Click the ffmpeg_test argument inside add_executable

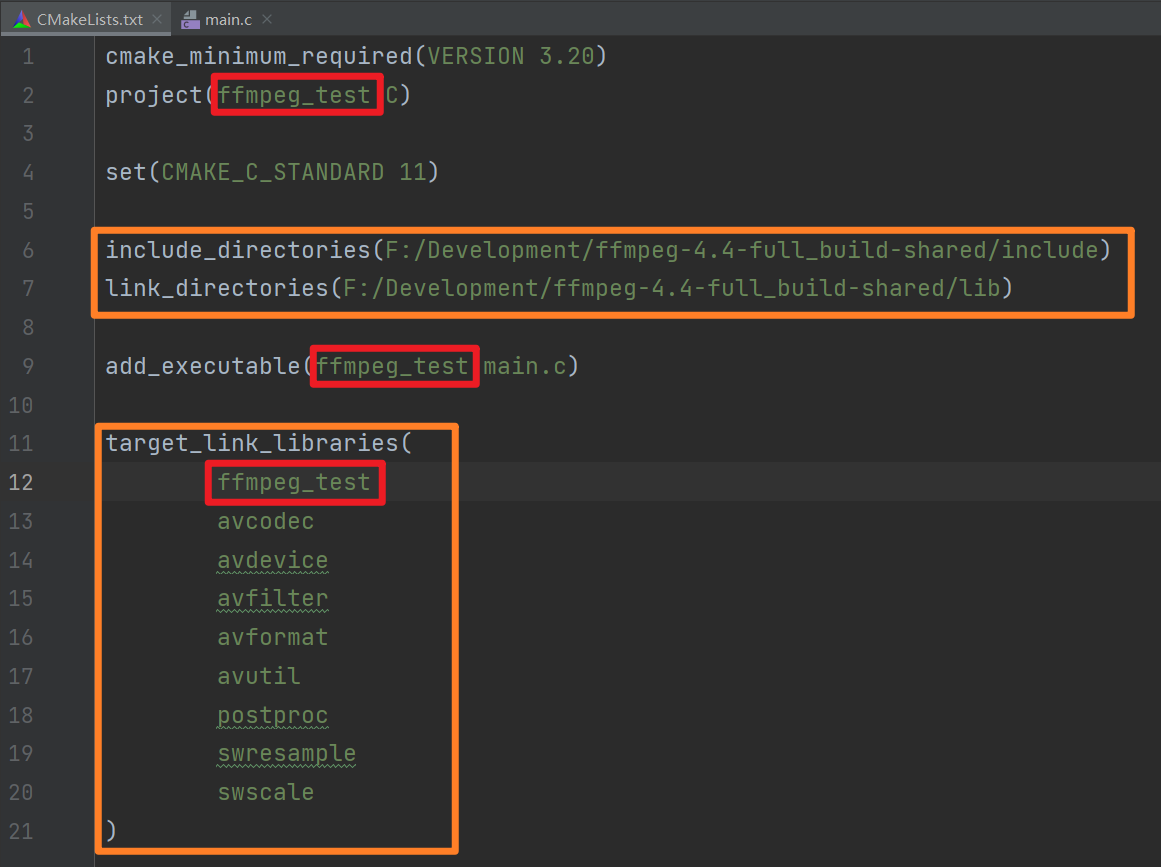click(x=394, y=365)
